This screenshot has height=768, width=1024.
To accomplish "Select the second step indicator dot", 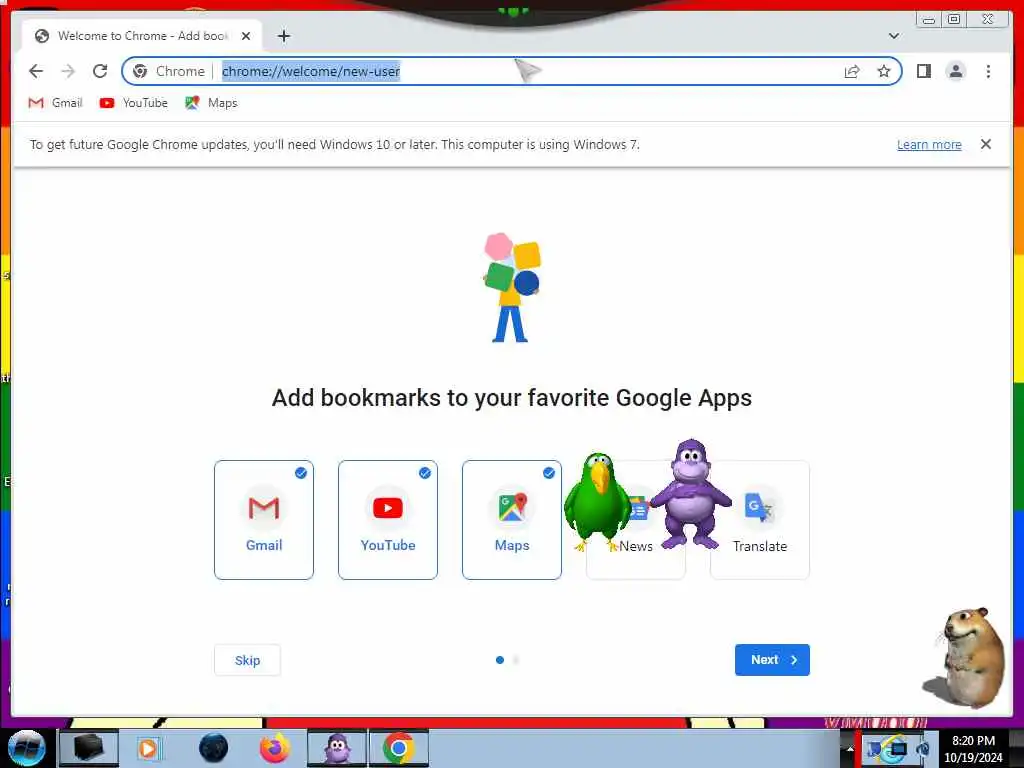I will [516, 660].
